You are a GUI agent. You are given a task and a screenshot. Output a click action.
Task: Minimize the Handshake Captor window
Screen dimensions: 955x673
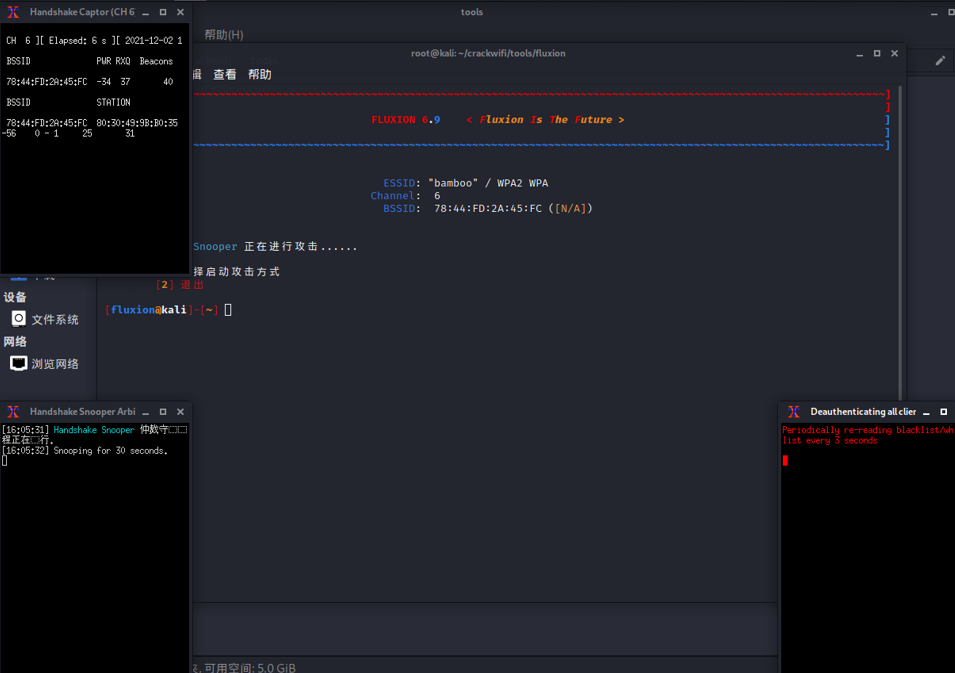(x=146, y=12)
